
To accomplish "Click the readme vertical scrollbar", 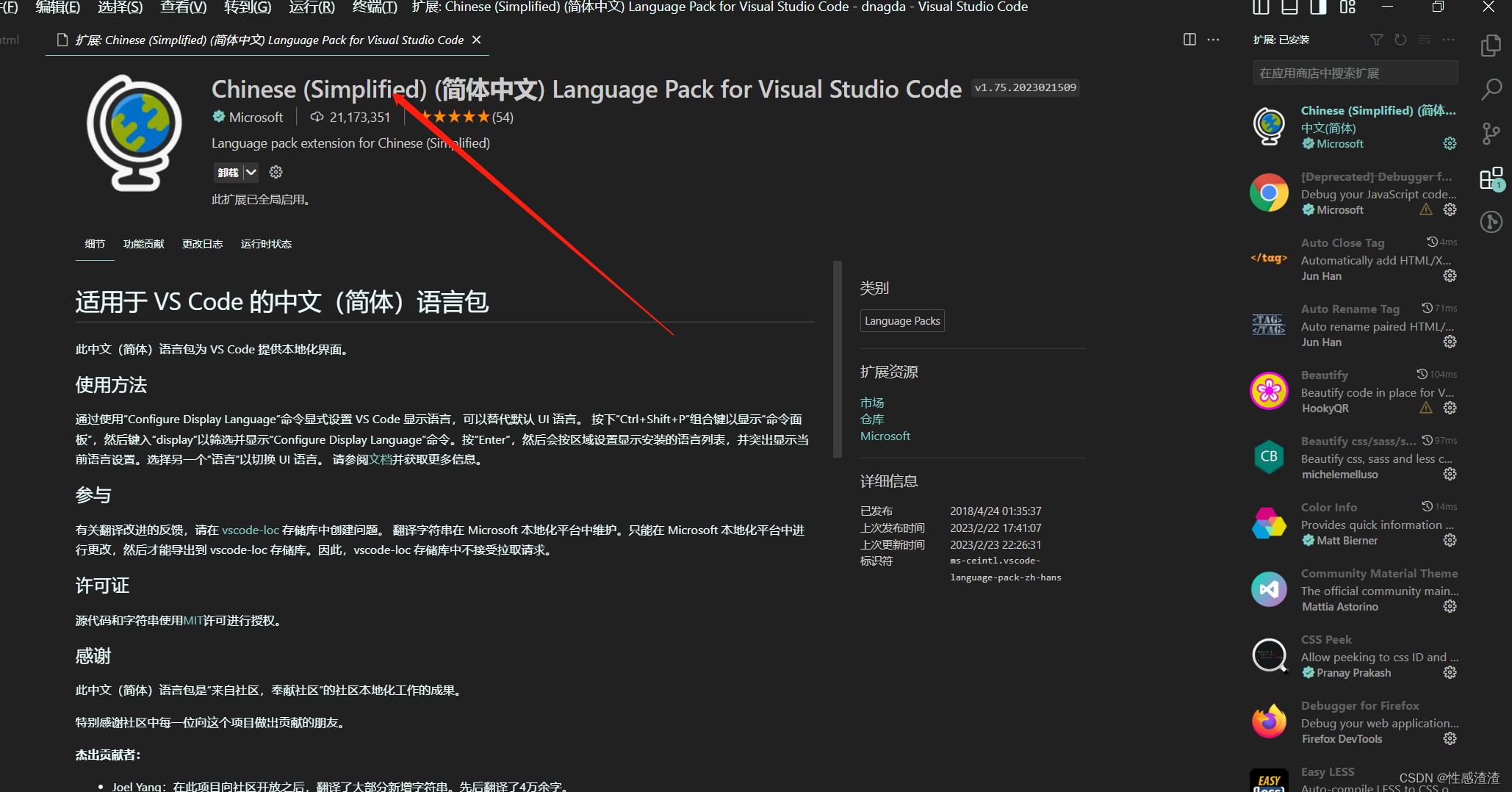I will coord(838,359).
